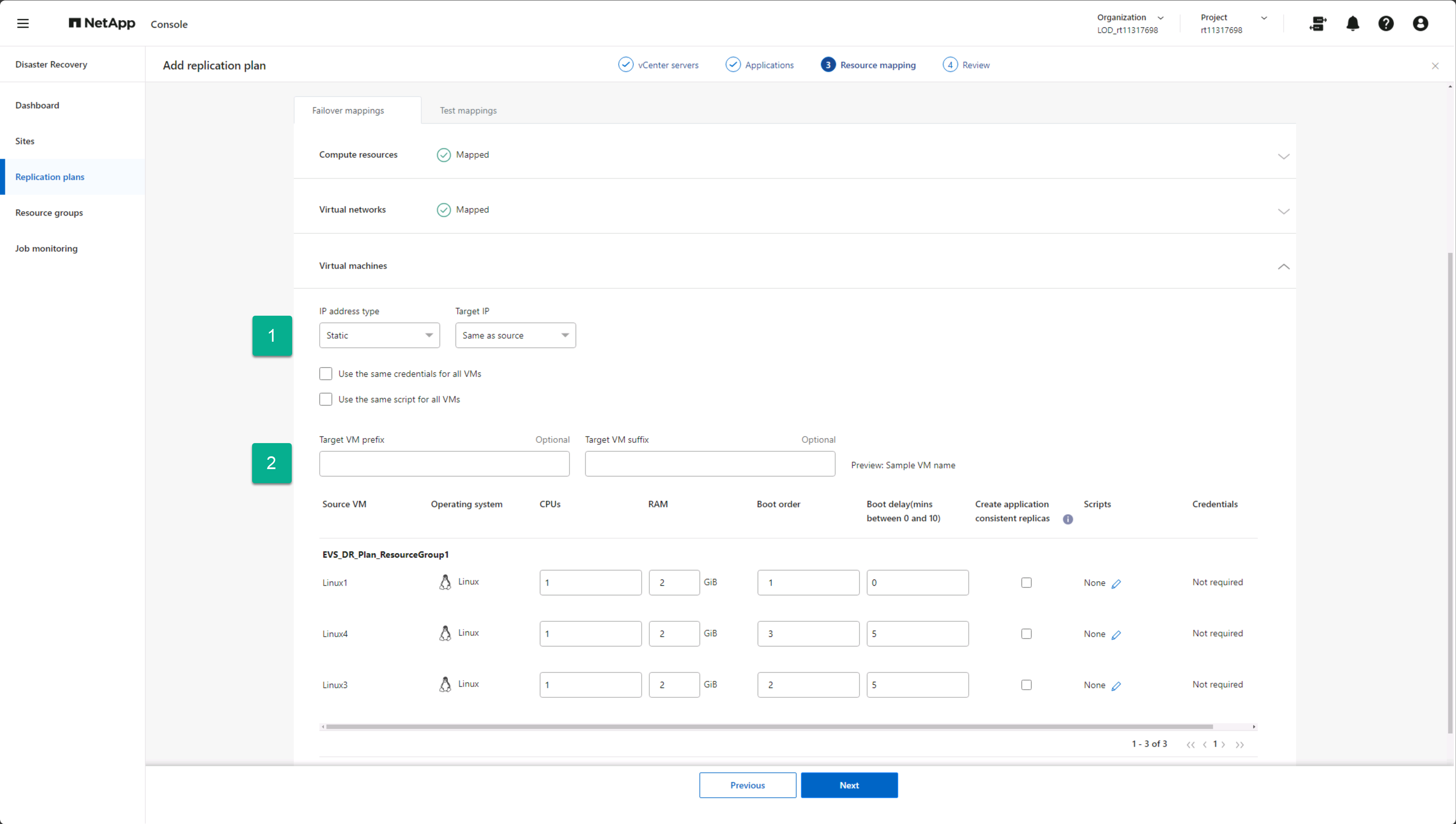This screenshot has height=824, width=1456.
Task: Open the help question mark icon
Action: (1386, 23)
